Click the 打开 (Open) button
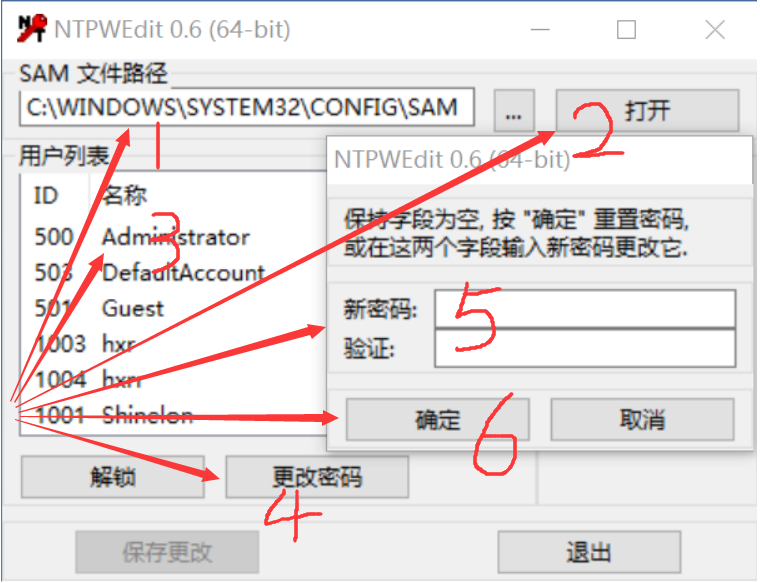Viewport: 760px width, 583px height. tap(647, 110)
